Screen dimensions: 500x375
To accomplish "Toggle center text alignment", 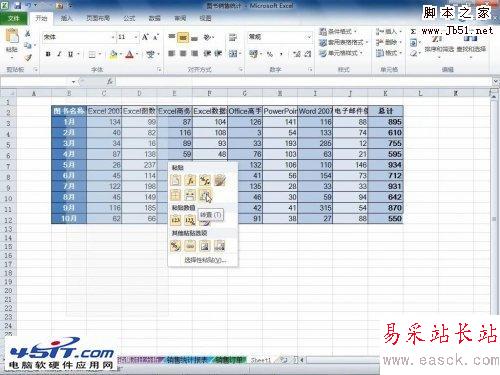I will [183, 53].
